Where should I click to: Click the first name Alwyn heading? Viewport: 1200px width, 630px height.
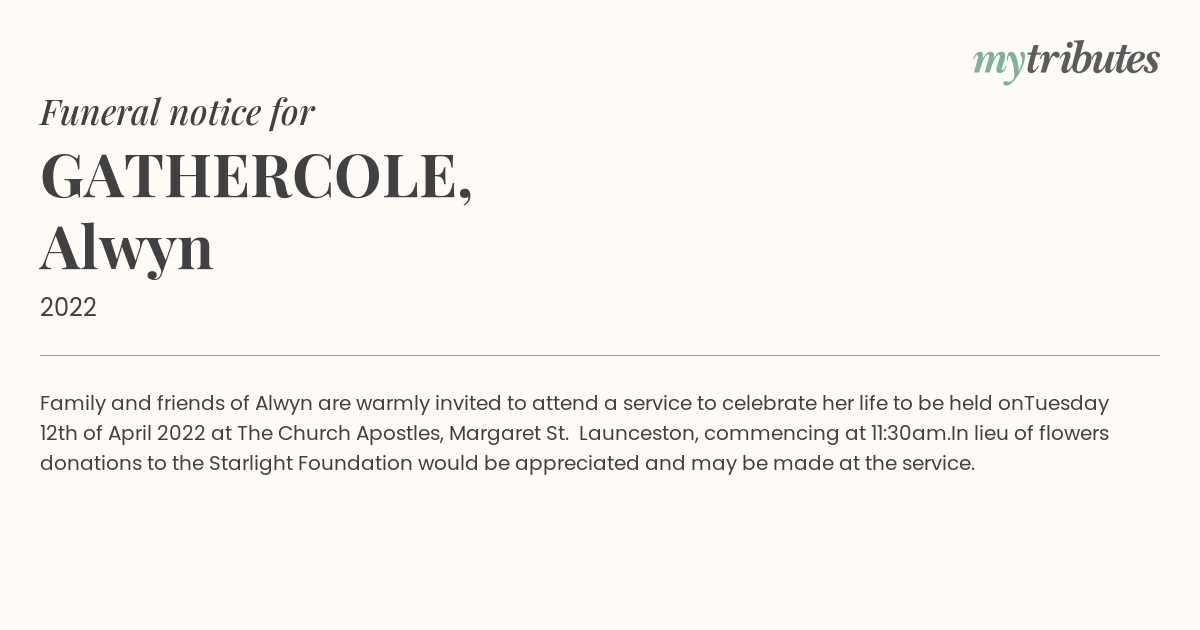[x=127, y=248]
